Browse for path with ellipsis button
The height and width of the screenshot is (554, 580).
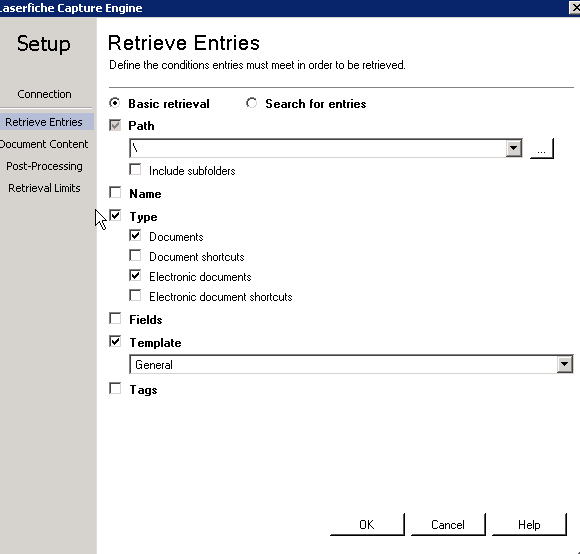[542, 148]
